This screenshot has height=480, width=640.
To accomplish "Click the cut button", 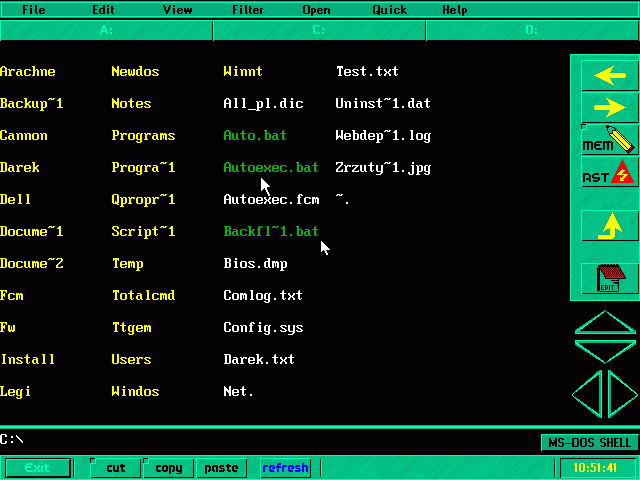I will [116, 468].
